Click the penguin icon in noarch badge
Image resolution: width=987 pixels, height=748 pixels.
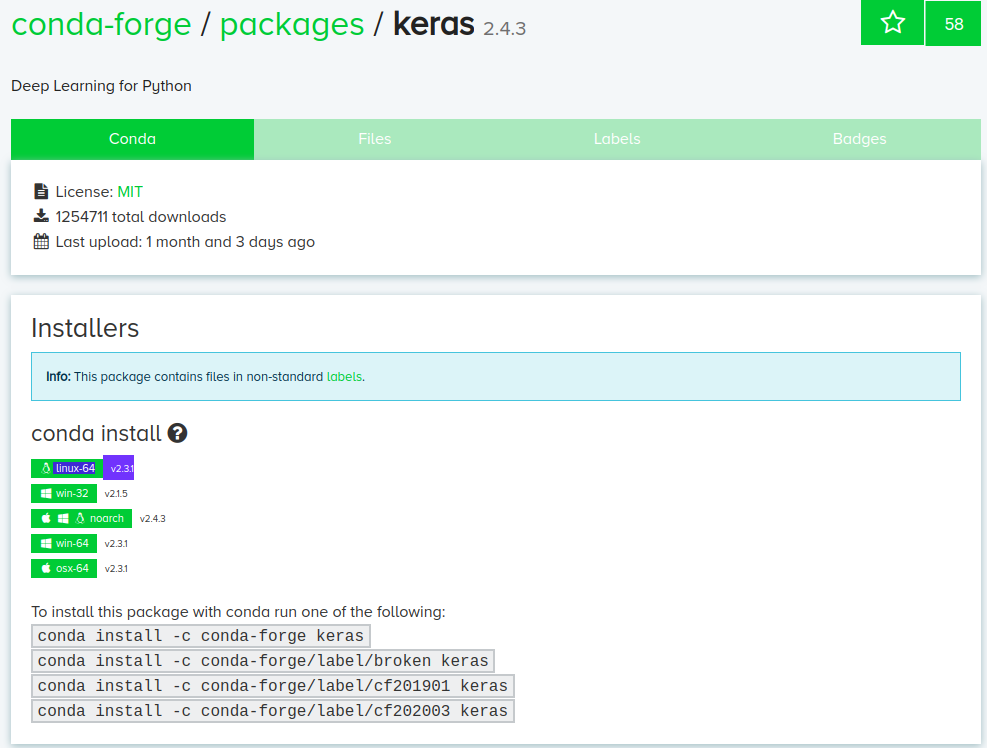pyautogui.click(x=80, y=519)
